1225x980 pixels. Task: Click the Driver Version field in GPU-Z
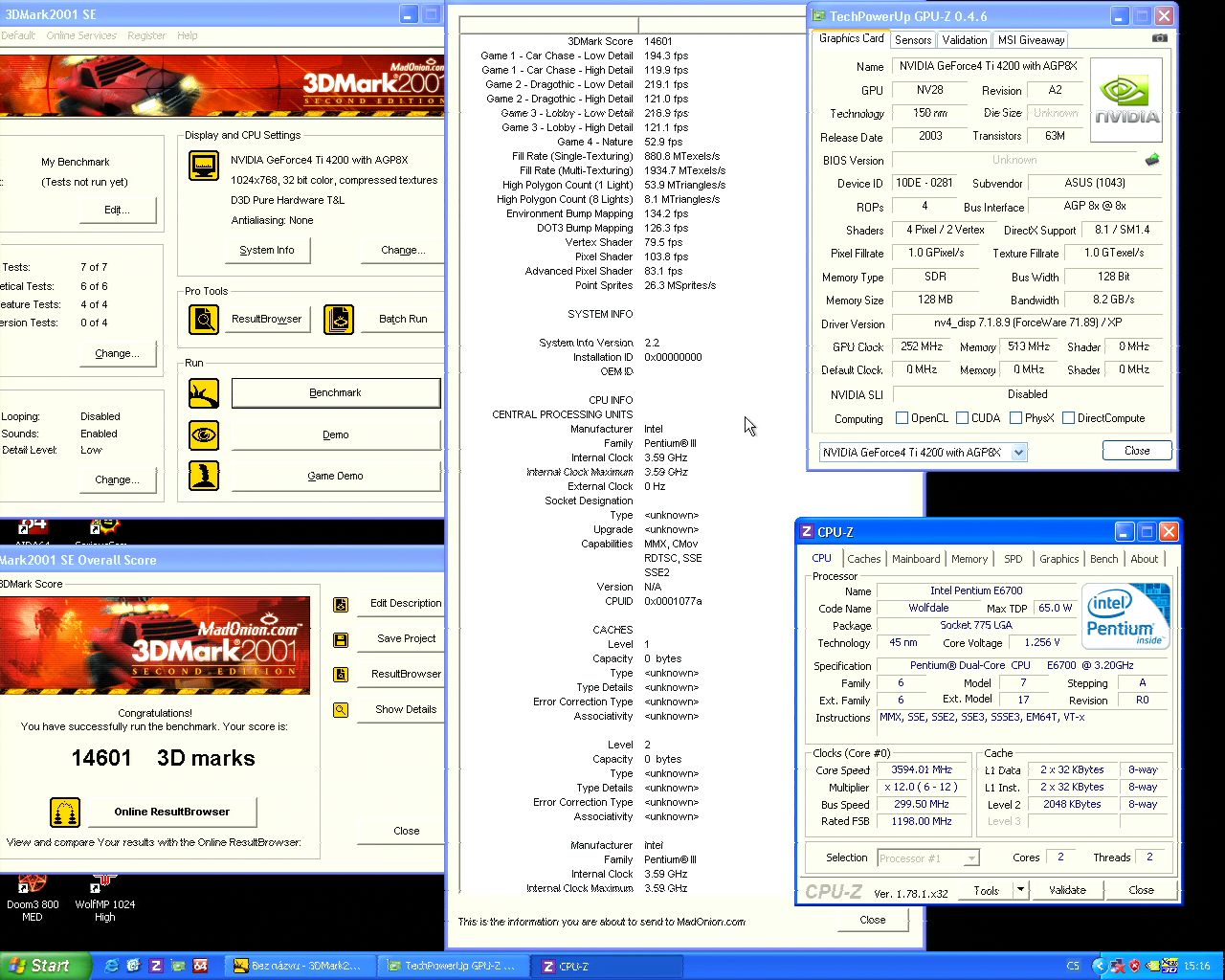point(1026,323)
